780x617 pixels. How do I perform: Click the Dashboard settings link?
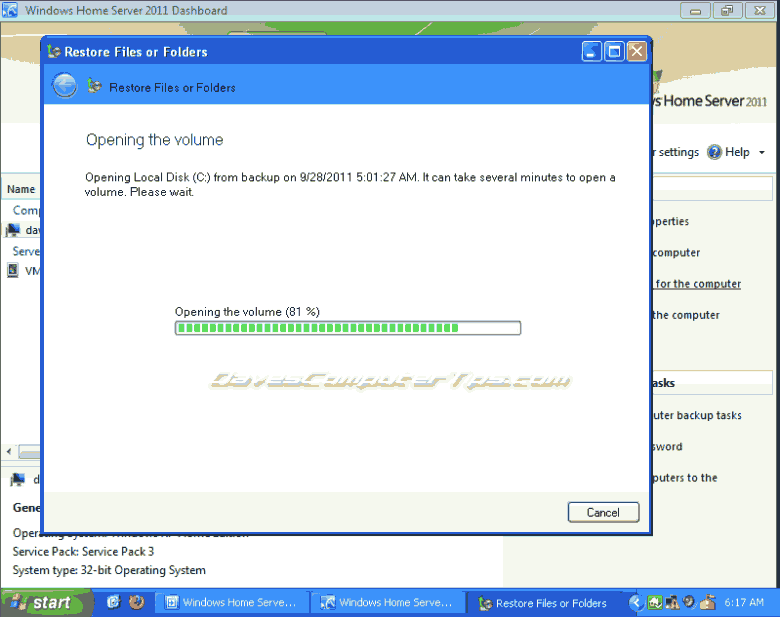coord(677,152)
